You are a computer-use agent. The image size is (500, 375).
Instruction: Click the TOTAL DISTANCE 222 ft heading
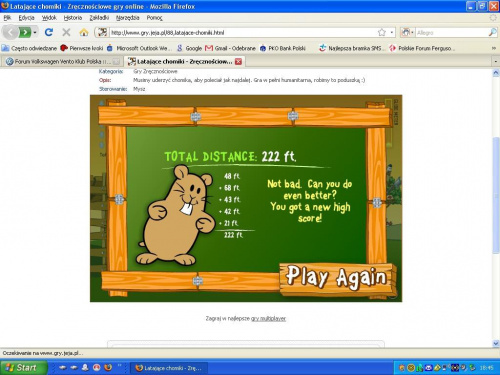[230, 156]
